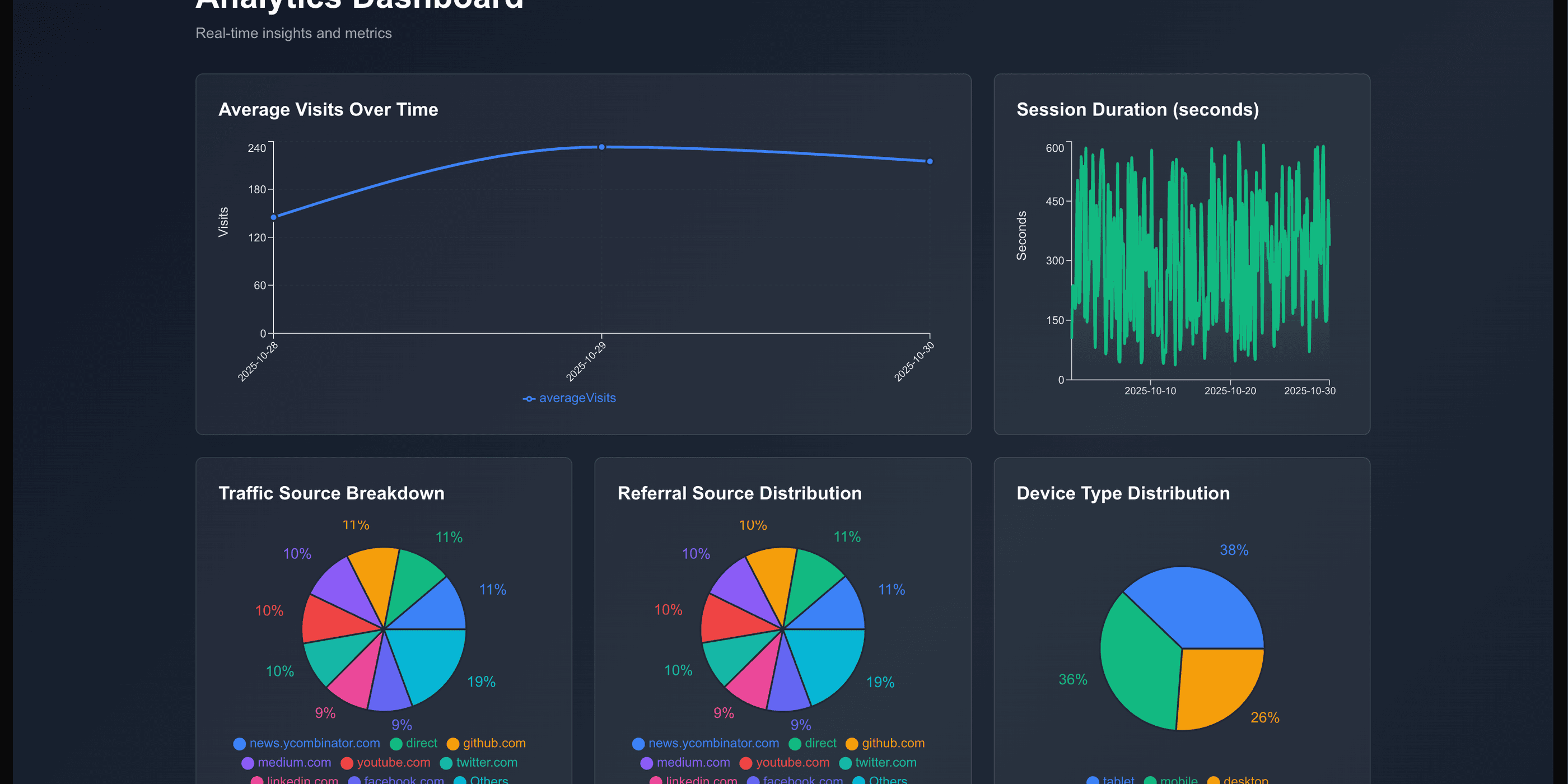The image size is (1568, 784).
Task: Click the Average Visits Over Time heading
Action: point(328,110)
